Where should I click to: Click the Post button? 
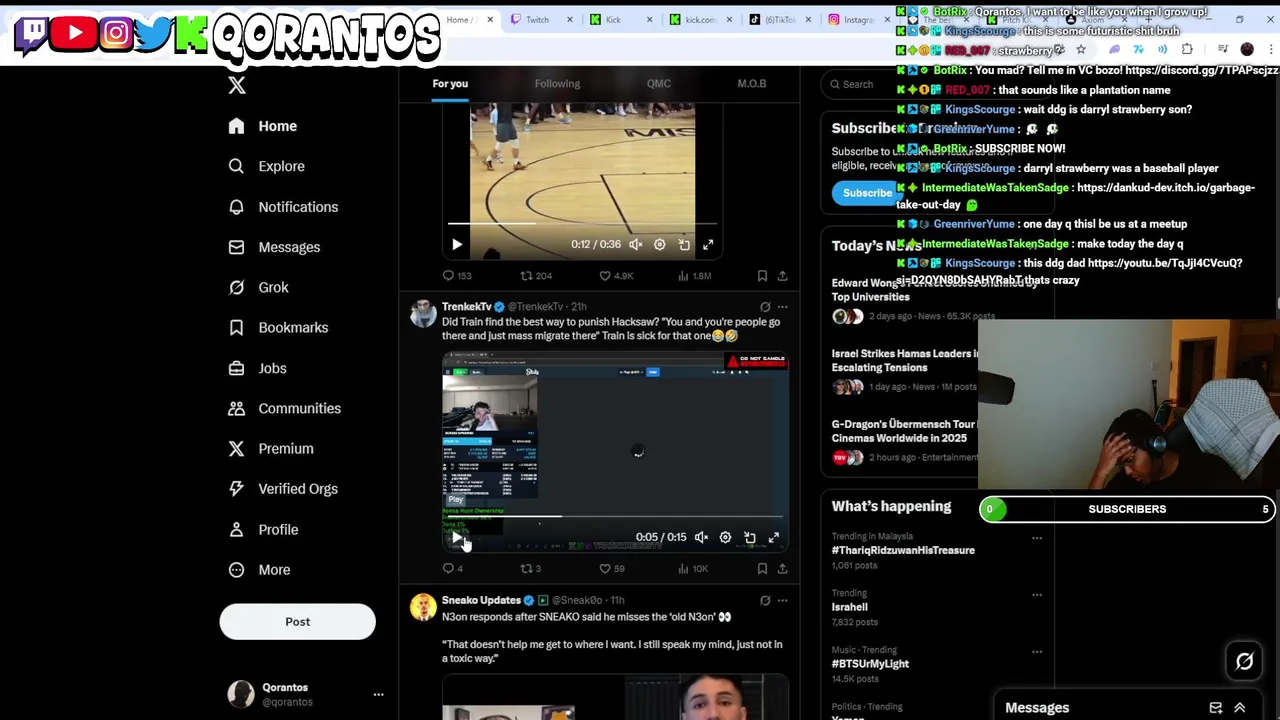pos(297,622)
